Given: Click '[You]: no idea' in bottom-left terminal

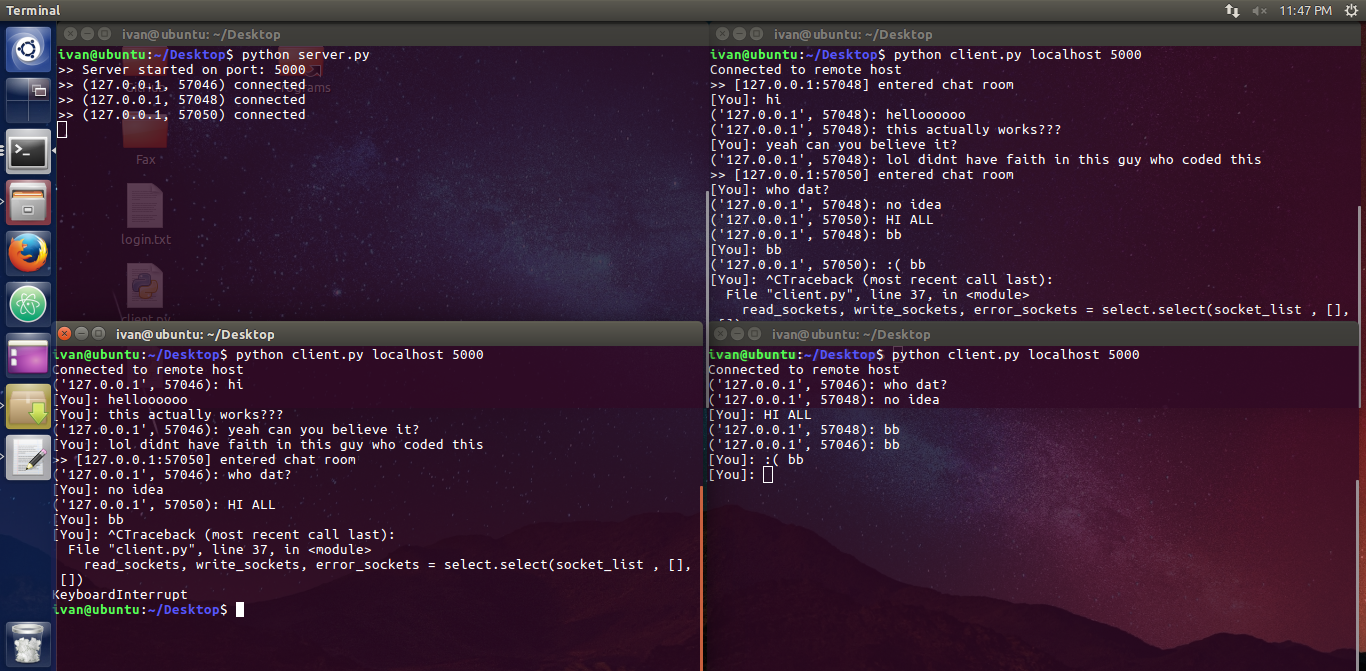Looking at the screenshot, I should point(108,490).
